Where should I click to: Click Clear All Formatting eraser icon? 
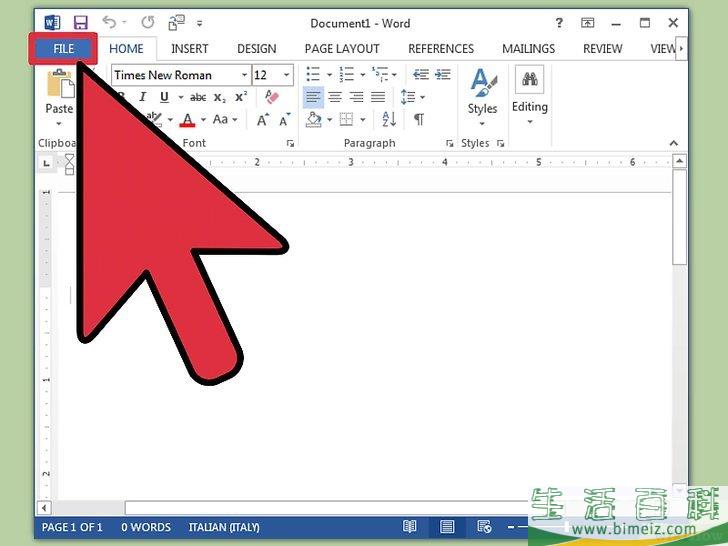272,97
